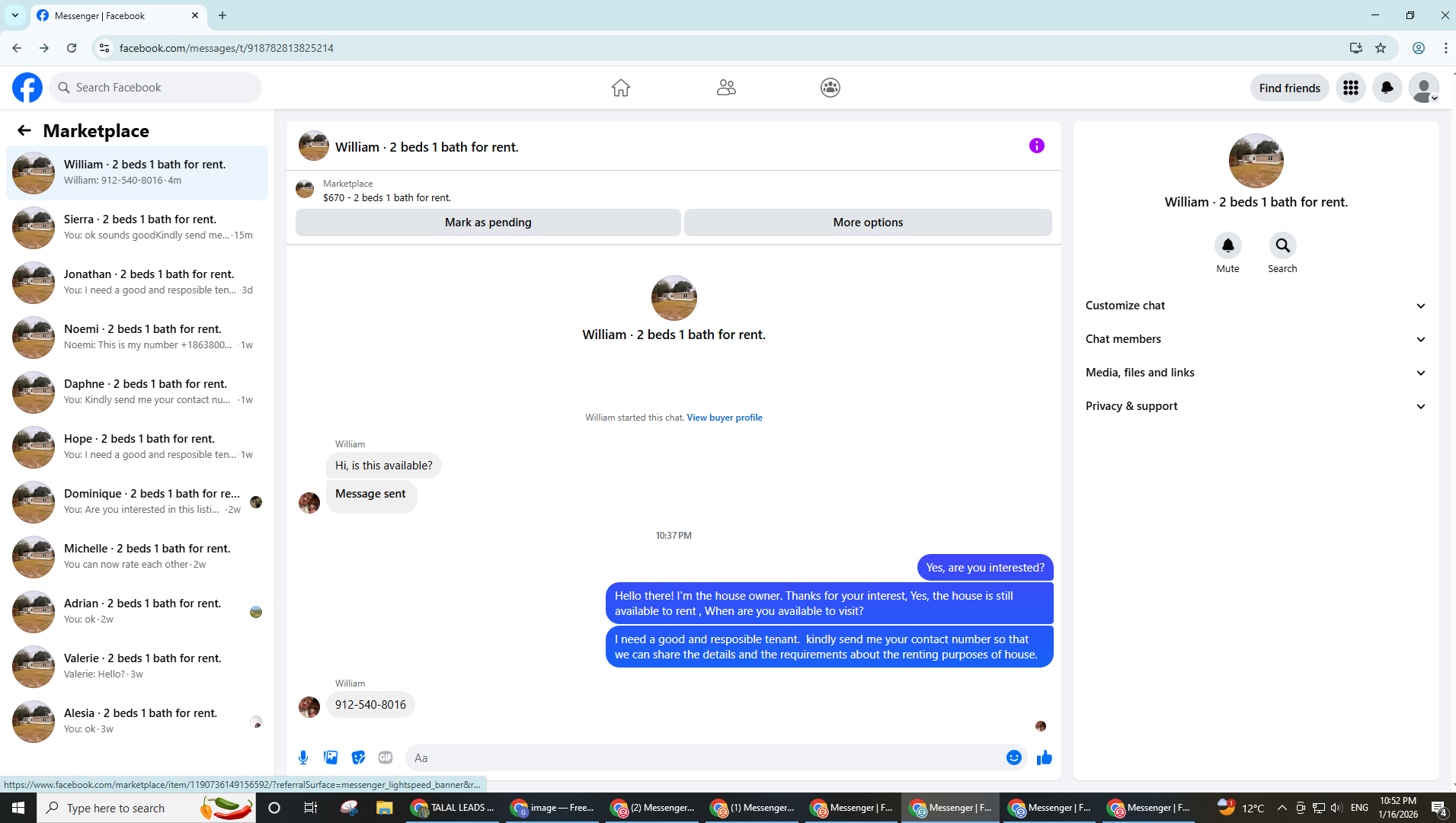Open the Windows notification center icon
This screenshot has width=1456, height=823.
pyautogui.click(x=1438, y=808)
